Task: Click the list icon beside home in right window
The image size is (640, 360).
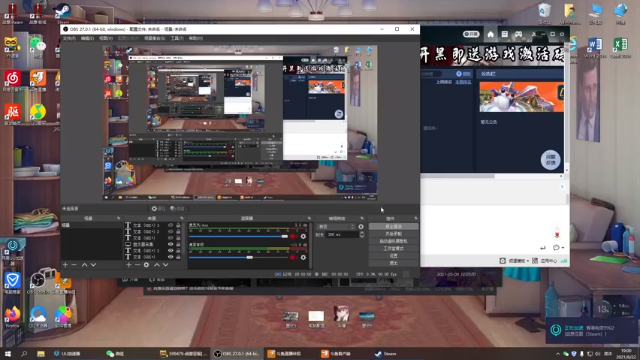Action: coord(504,34)
